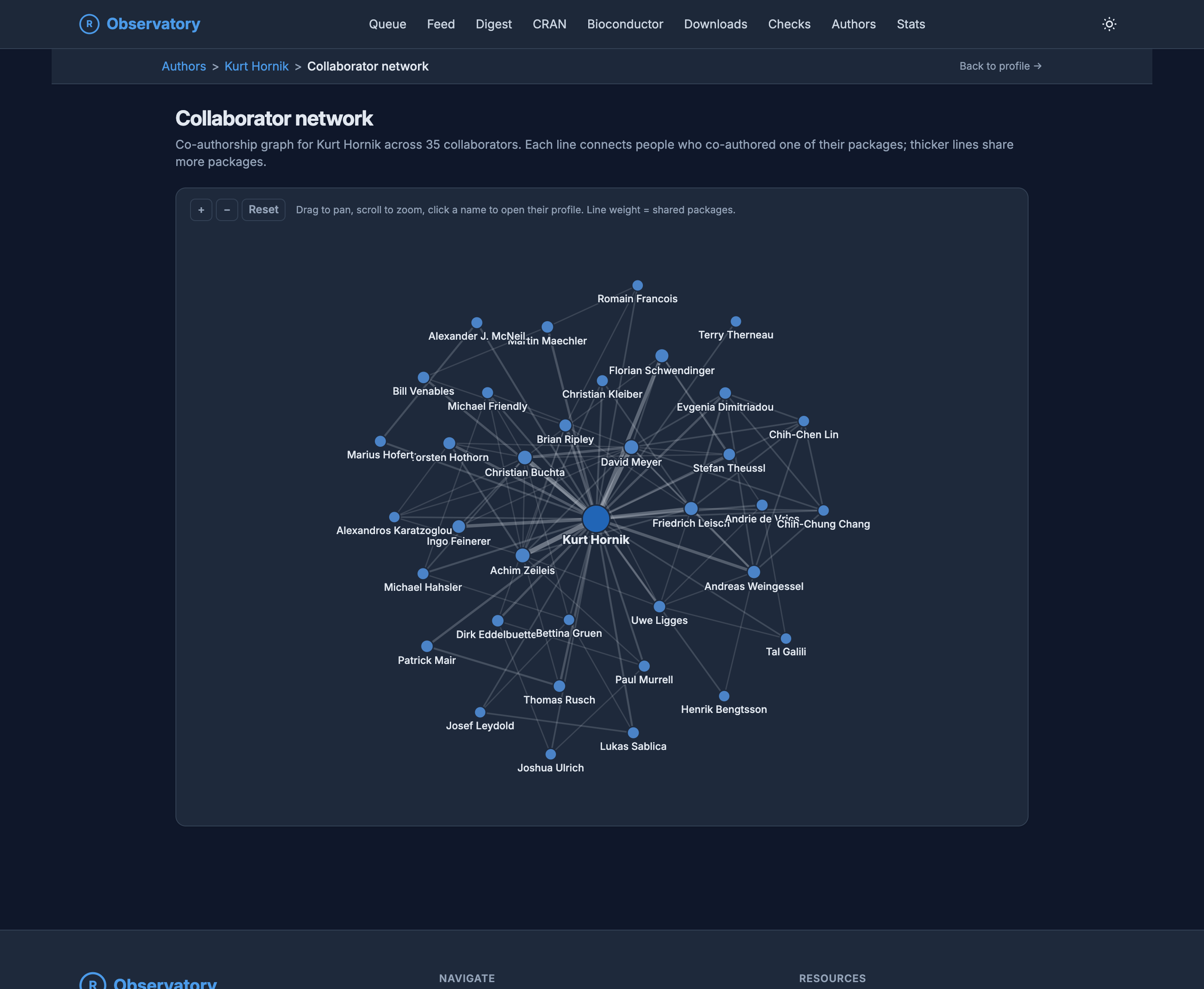Click the Josef Leydold node
The height and width of the screenshot is (989, 1204).
click(480, 713)
